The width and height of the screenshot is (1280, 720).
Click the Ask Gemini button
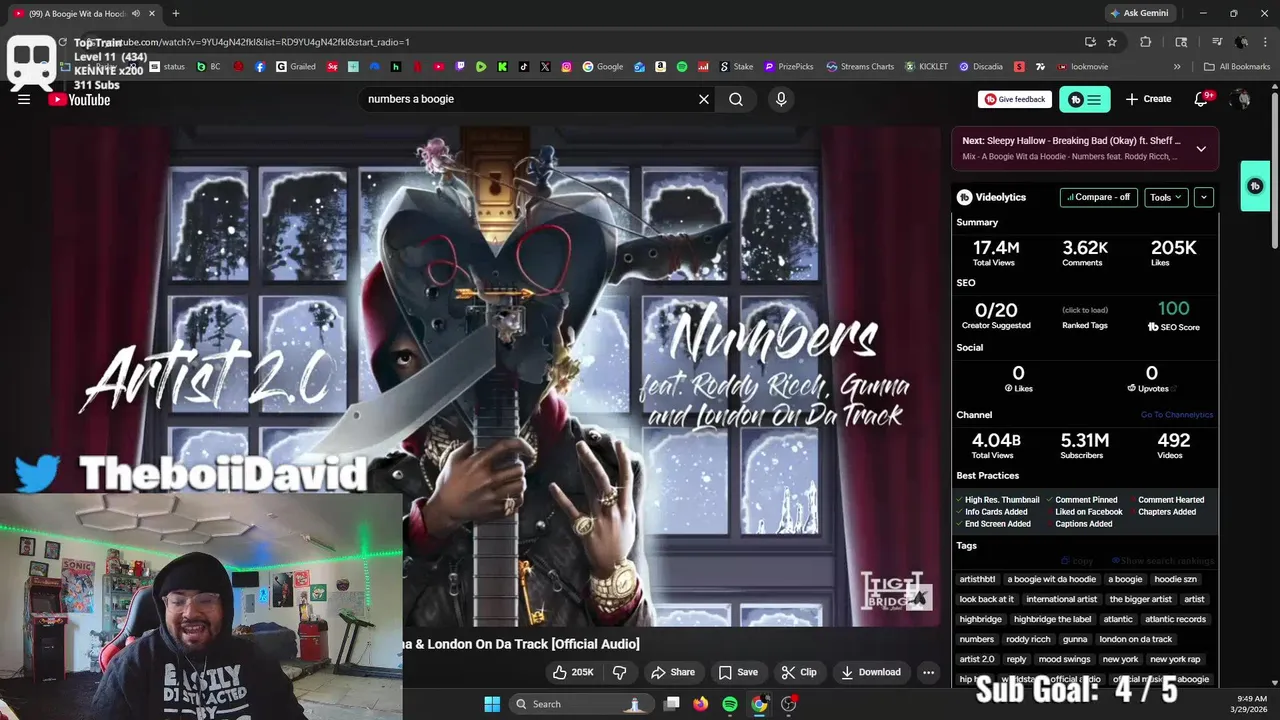(x=1138, y=13)
